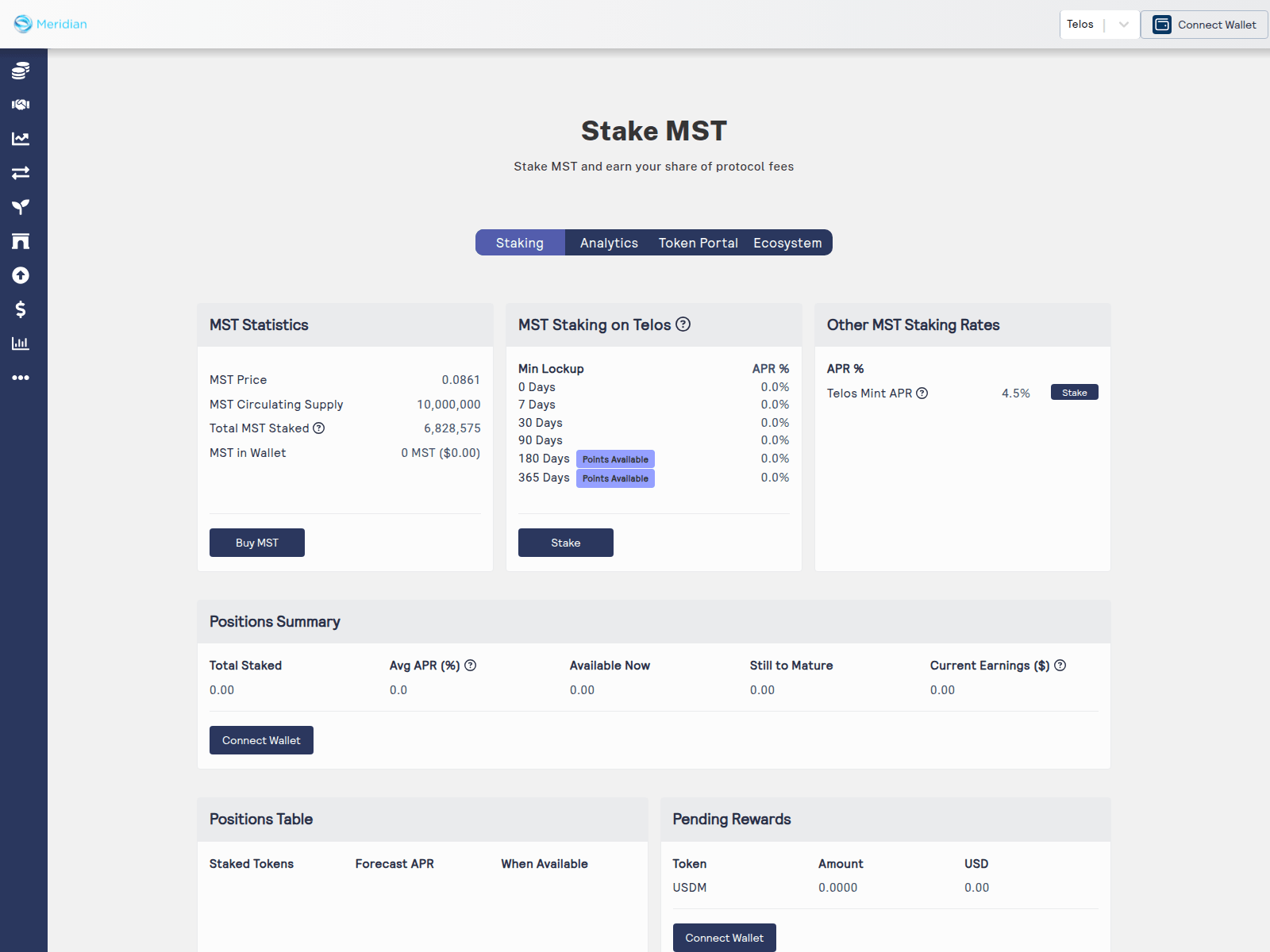Click the Still to Mature label
The height and width of the screenshot is (952, 1270).
tap(791, 666)
